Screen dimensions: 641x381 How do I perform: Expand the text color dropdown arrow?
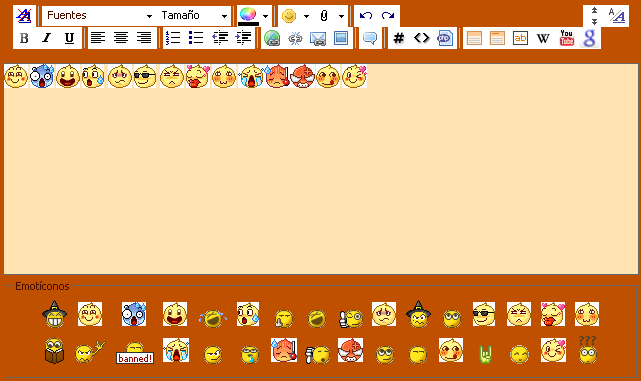pos(266,16)
